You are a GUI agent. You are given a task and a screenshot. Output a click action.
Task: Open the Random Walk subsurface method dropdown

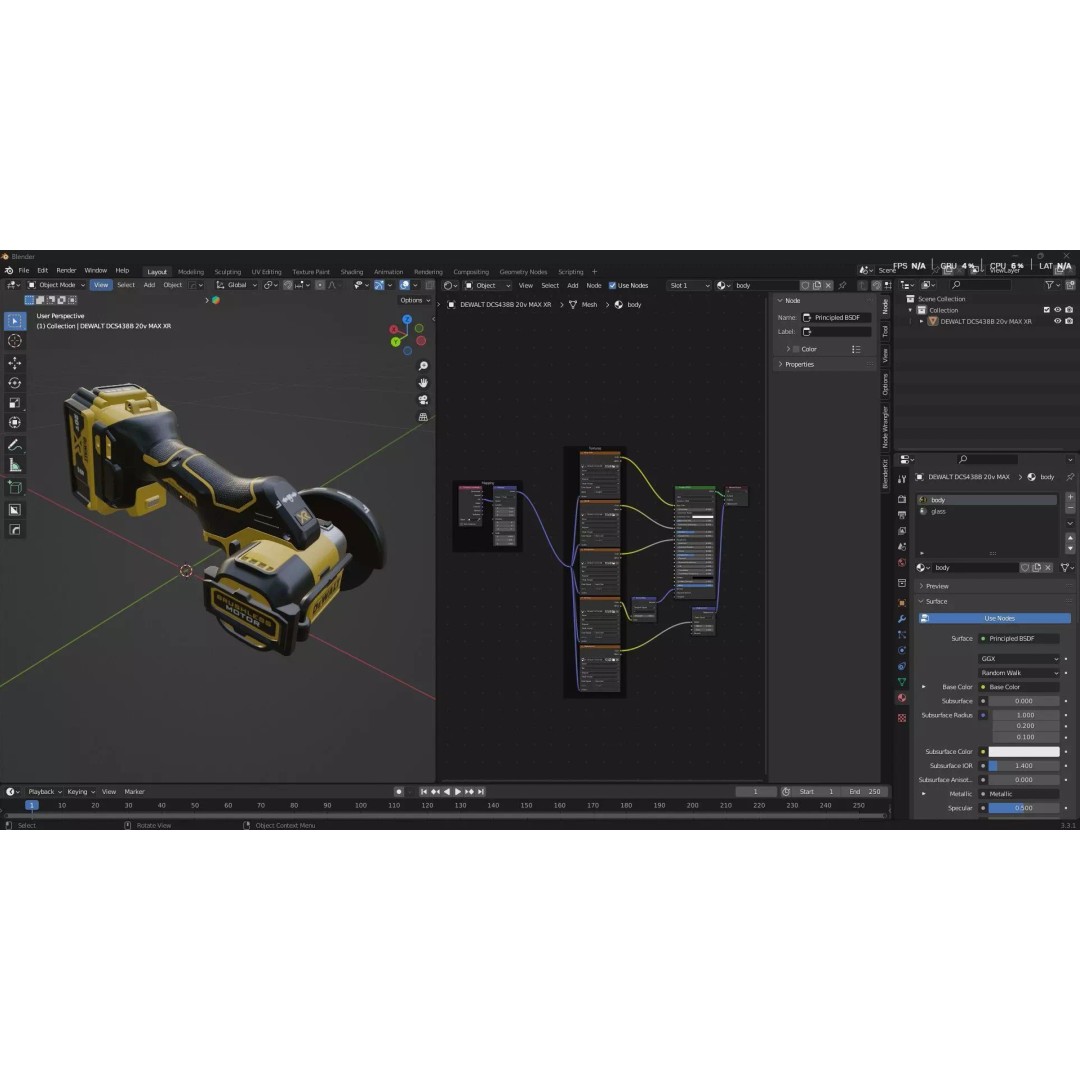click(1019, 673)
